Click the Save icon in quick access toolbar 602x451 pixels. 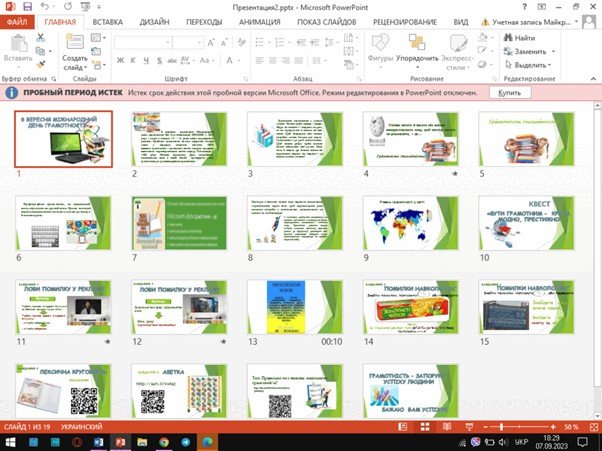point(31,6)
